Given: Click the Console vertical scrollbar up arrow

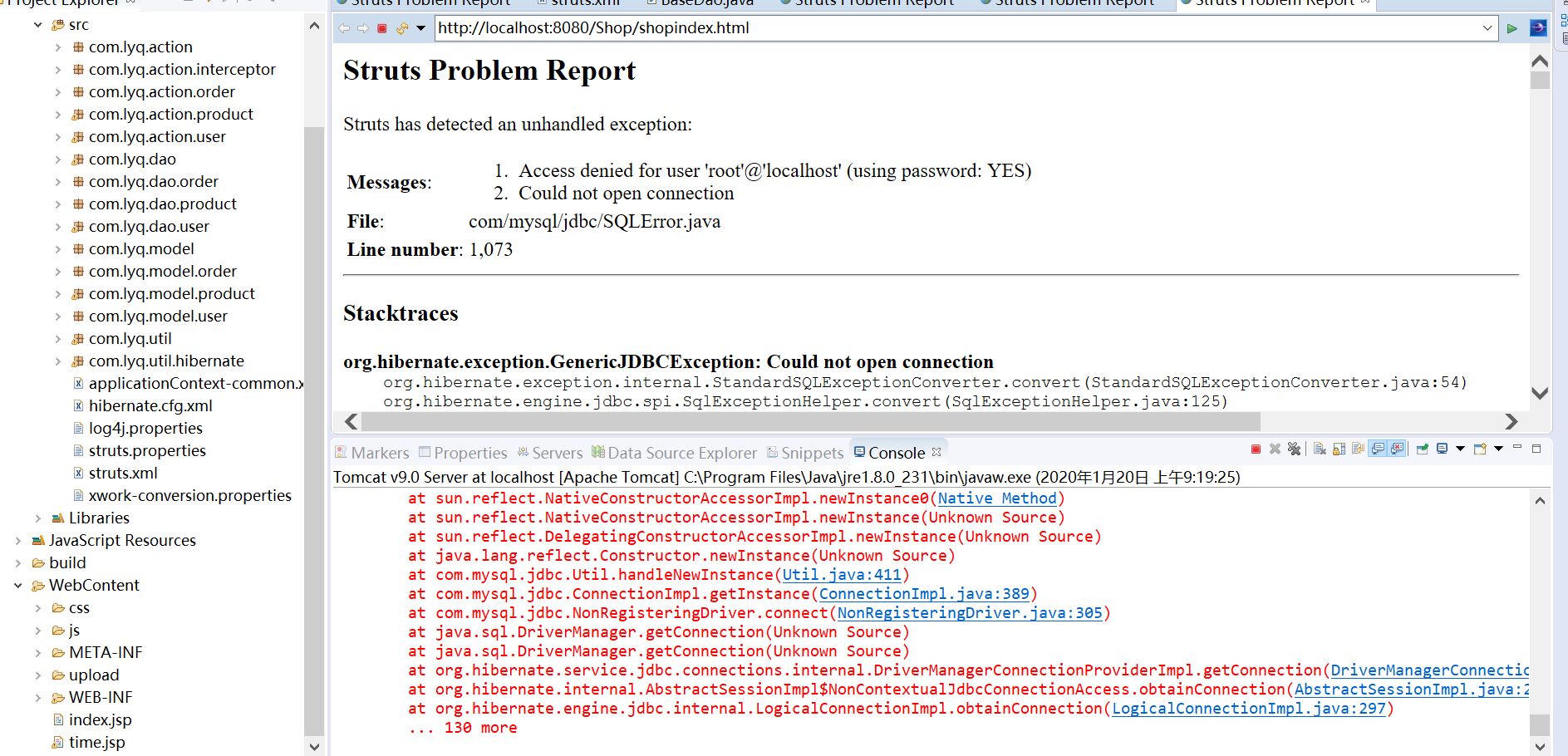Looking at the screenshot, I should [x=1540, y=500].
